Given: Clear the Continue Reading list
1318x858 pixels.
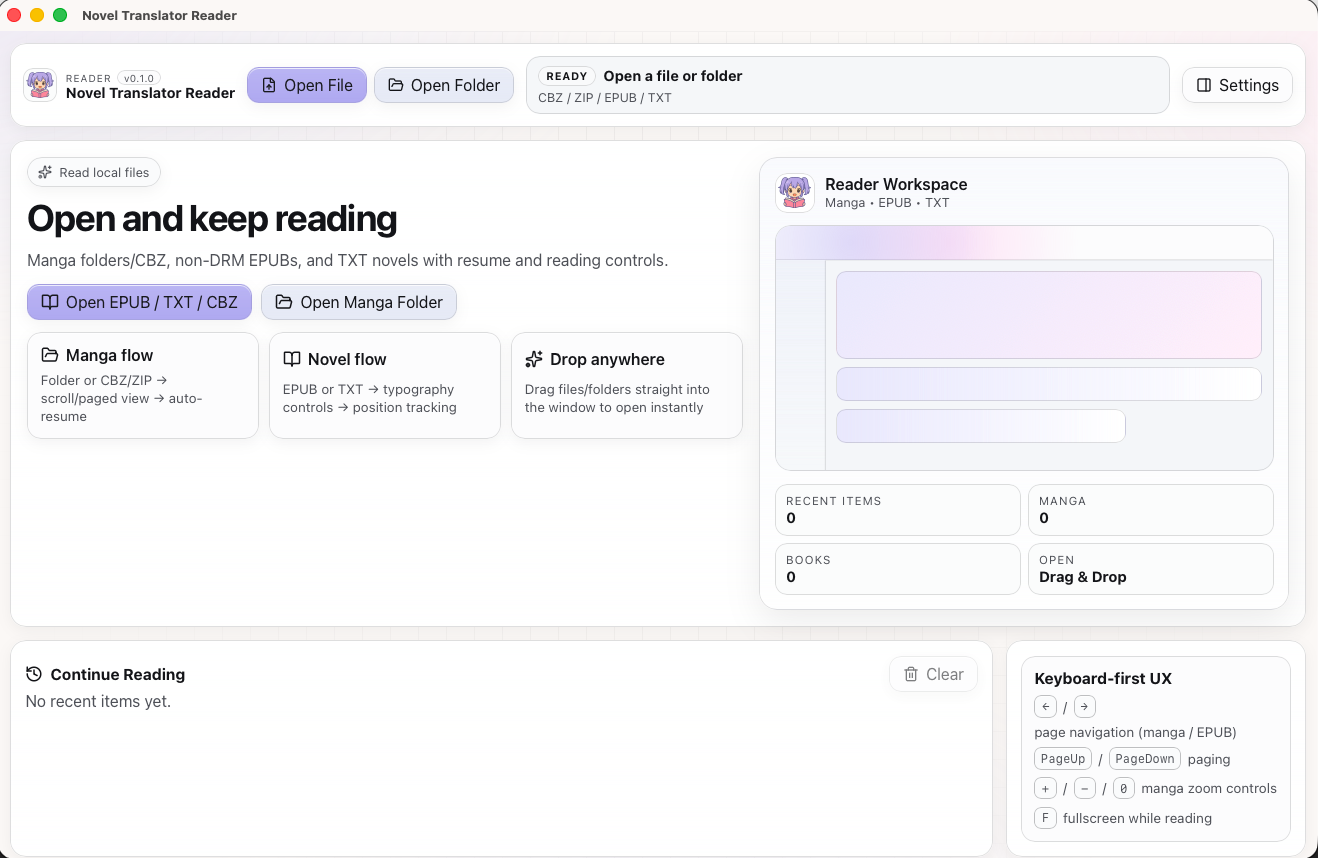Looking at the screenshot, I should pos(932,674).
